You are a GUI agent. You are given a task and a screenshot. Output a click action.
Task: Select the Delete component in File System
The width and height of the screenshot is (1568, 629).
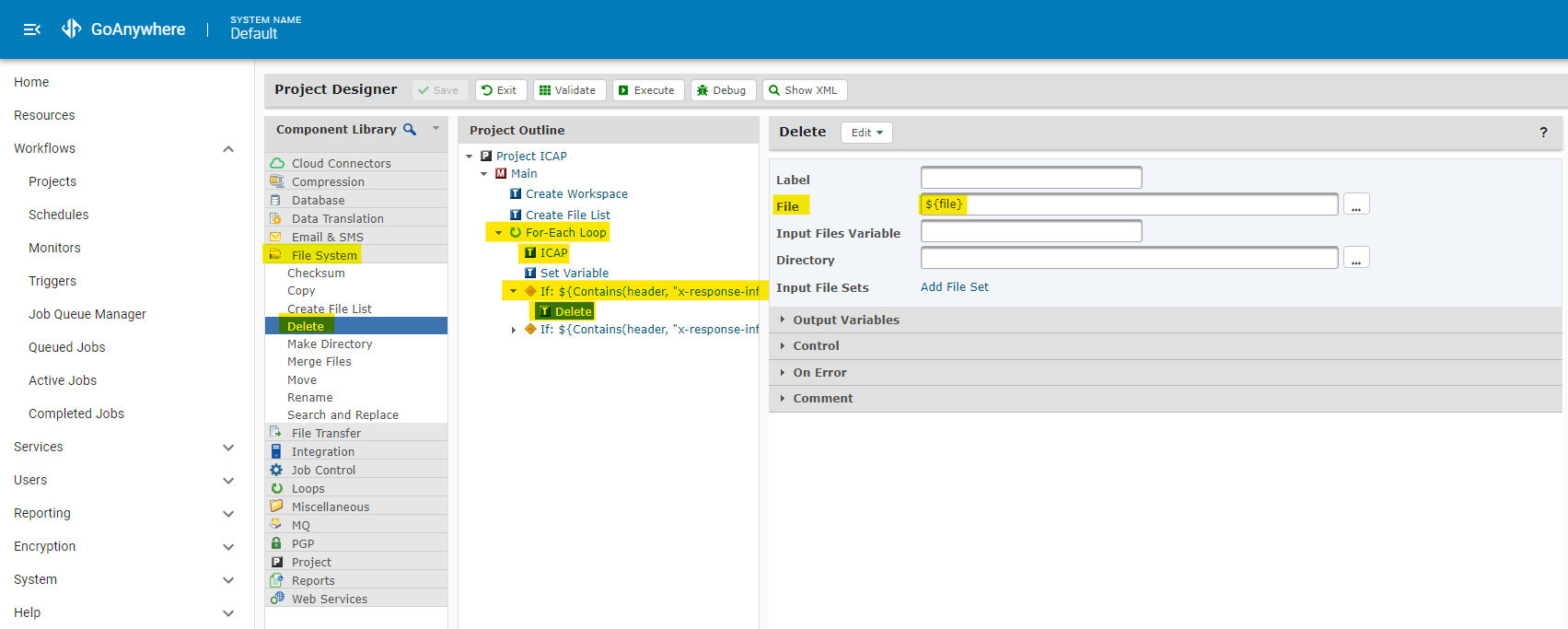(x=356, y=326)
